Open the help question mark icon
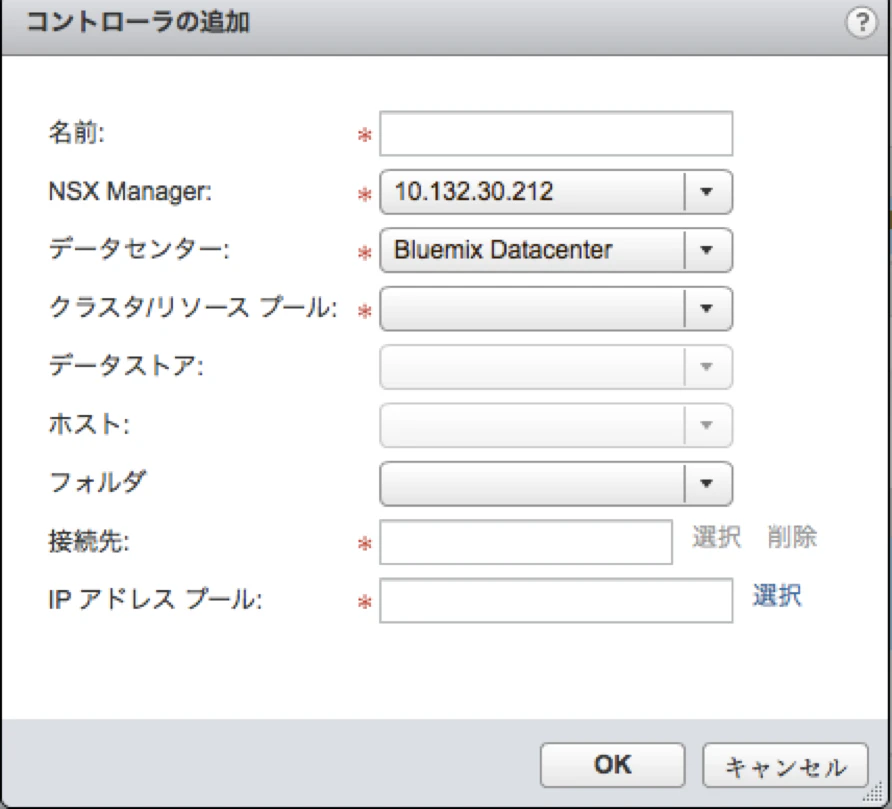Viewport: 892px width, 809px height. [x=862, y=23]
